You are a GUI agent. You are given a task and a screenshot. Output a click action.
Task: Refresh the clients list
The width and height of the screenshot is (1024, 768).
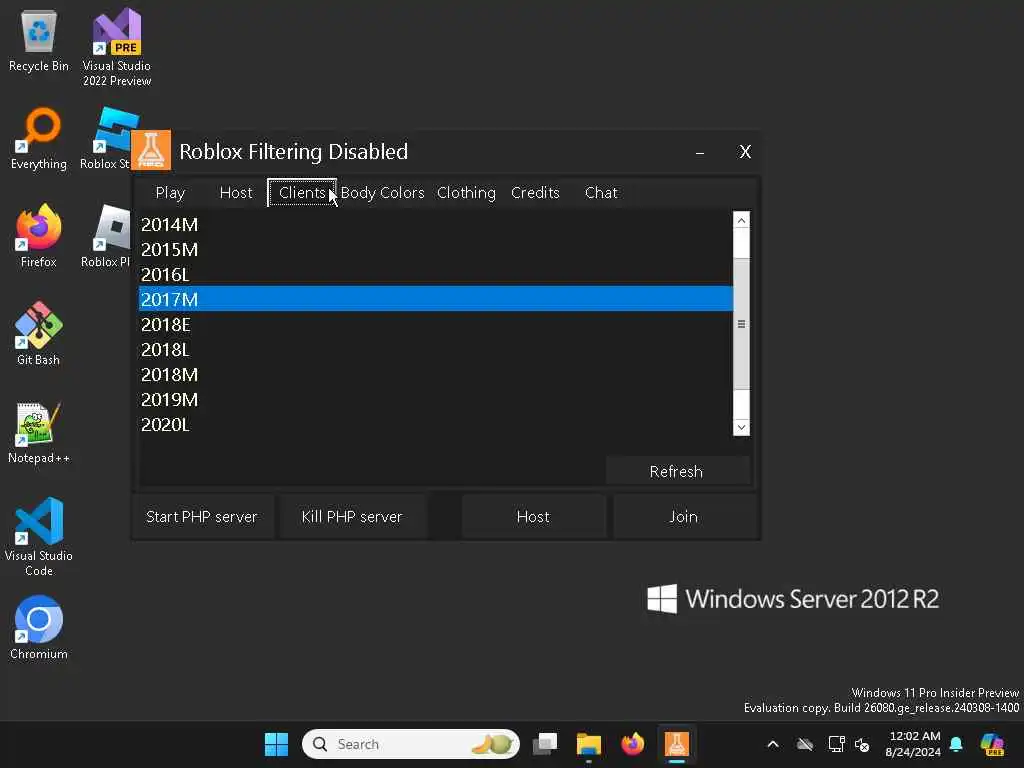coord(677,471)
